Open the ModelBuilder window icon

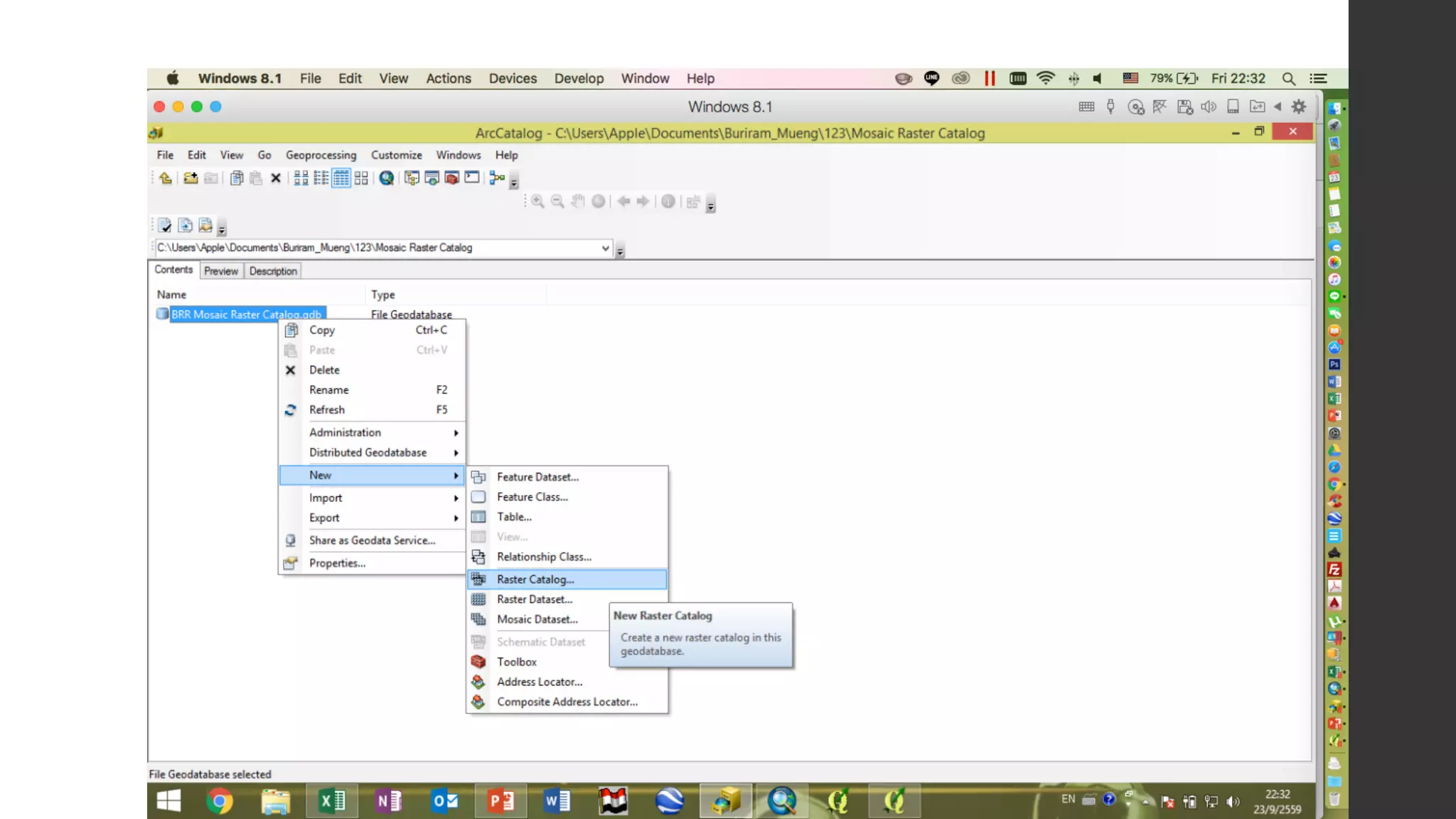pyautogui.click(x=496, y=178)
